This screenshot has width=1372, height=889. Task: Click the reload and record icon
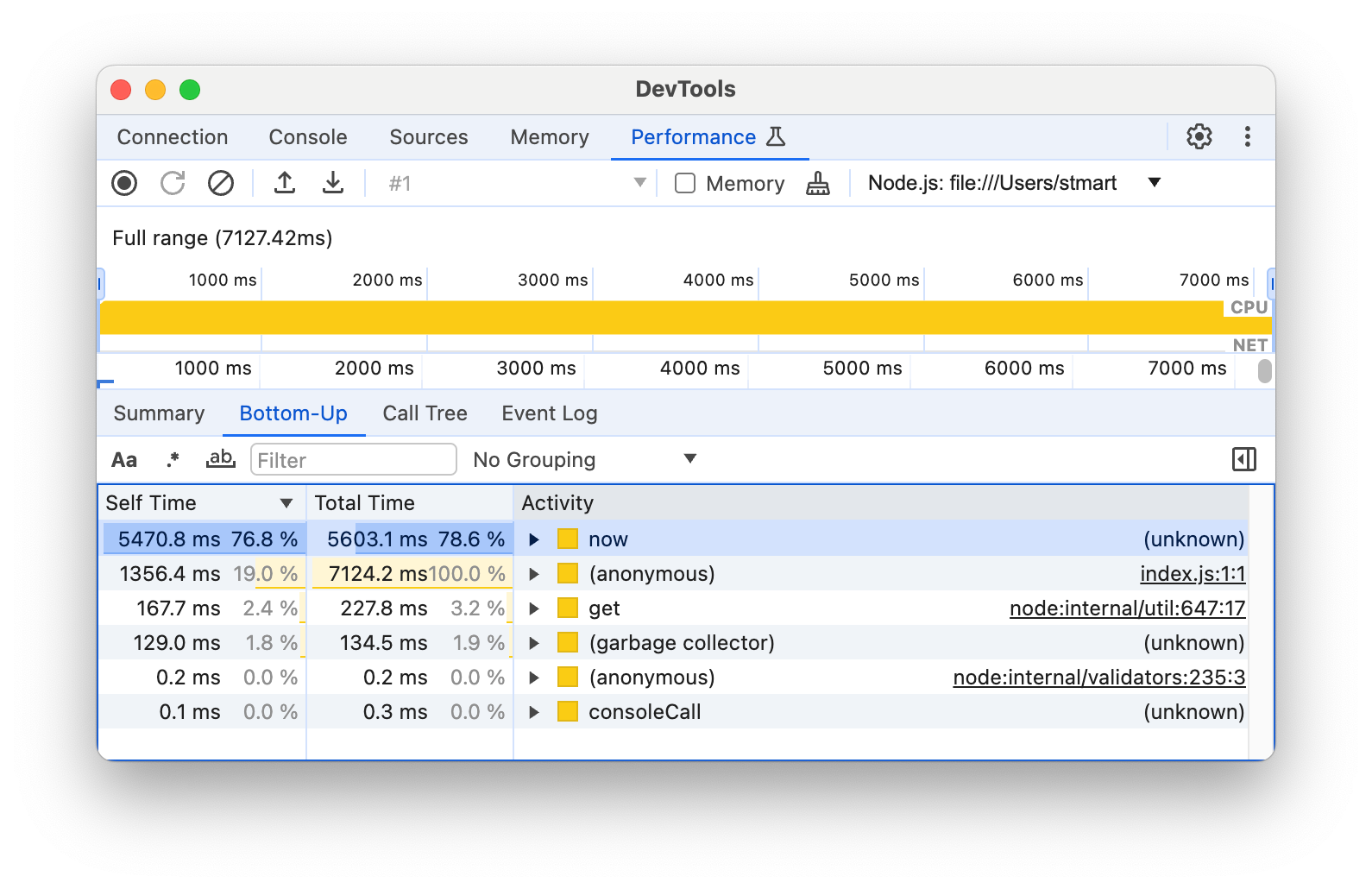click(173, 183)
